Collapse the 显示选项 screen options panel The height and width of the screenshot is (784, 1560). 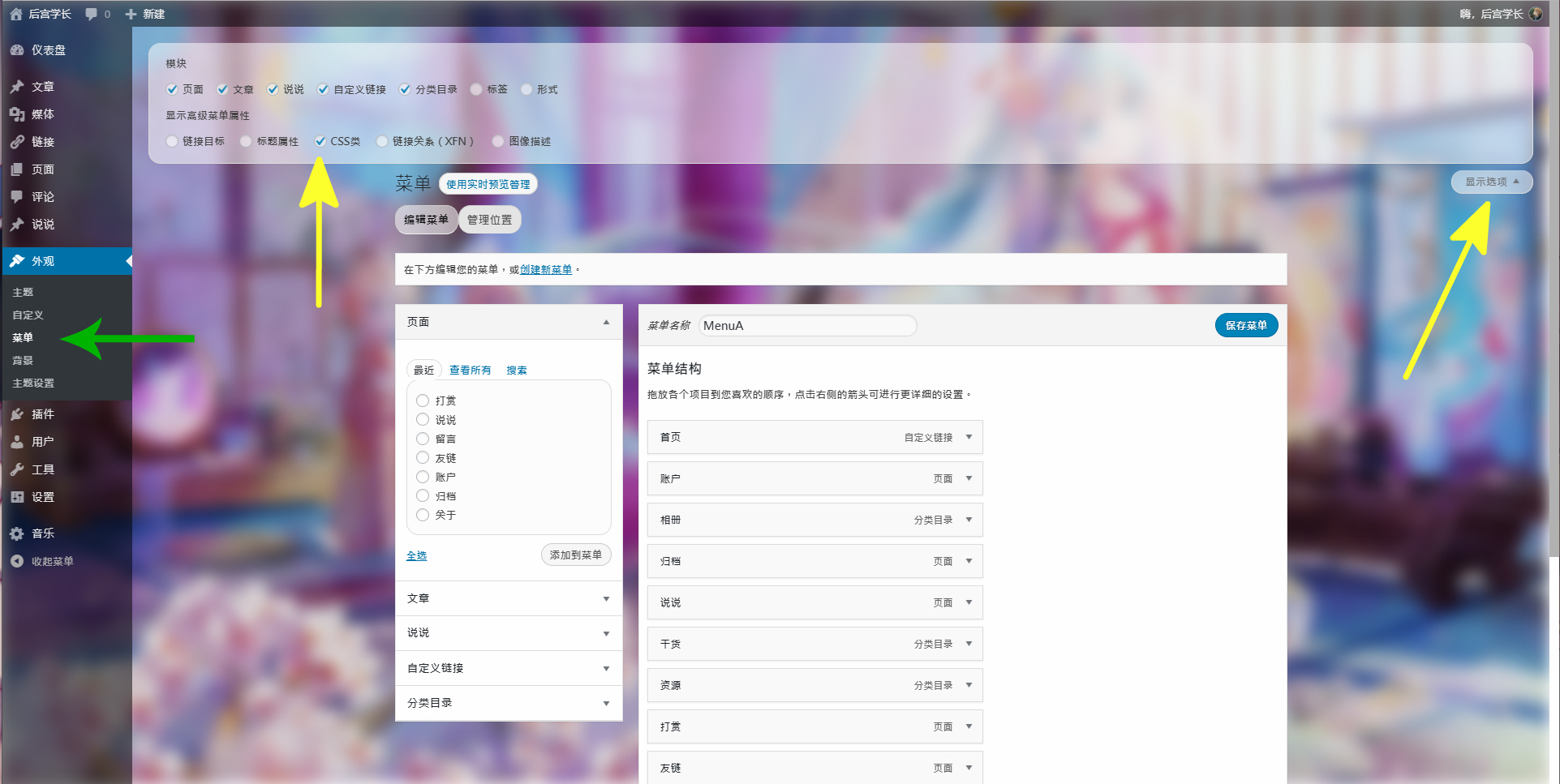1491,182
